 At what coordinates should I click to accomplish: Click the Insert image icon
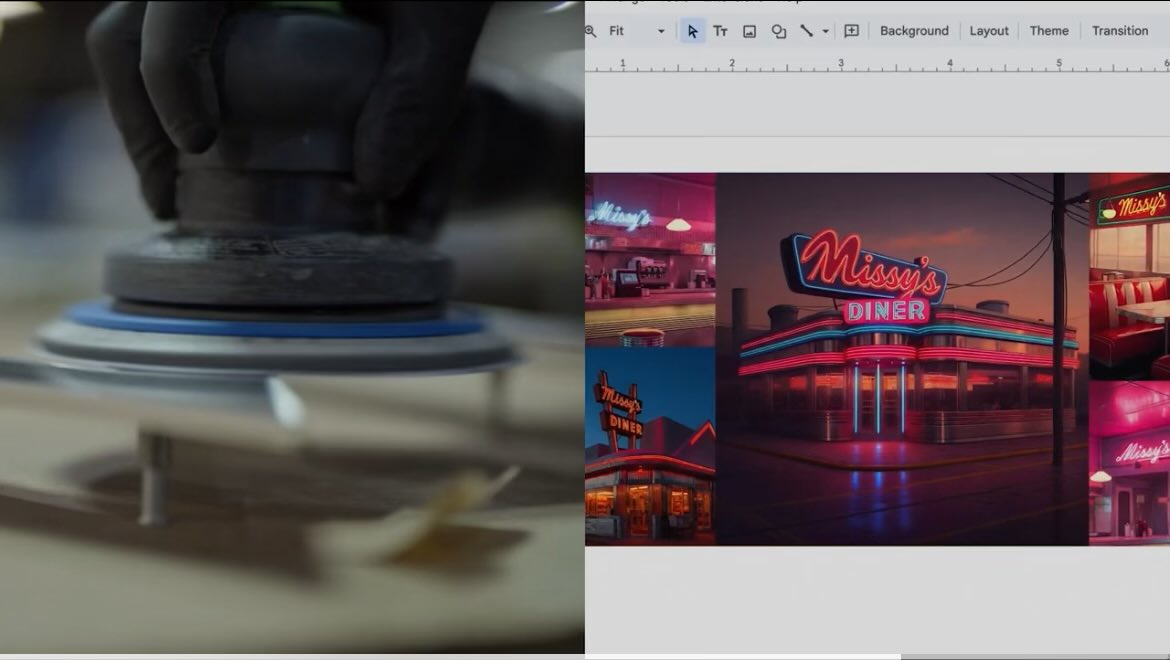pos(749,31)
